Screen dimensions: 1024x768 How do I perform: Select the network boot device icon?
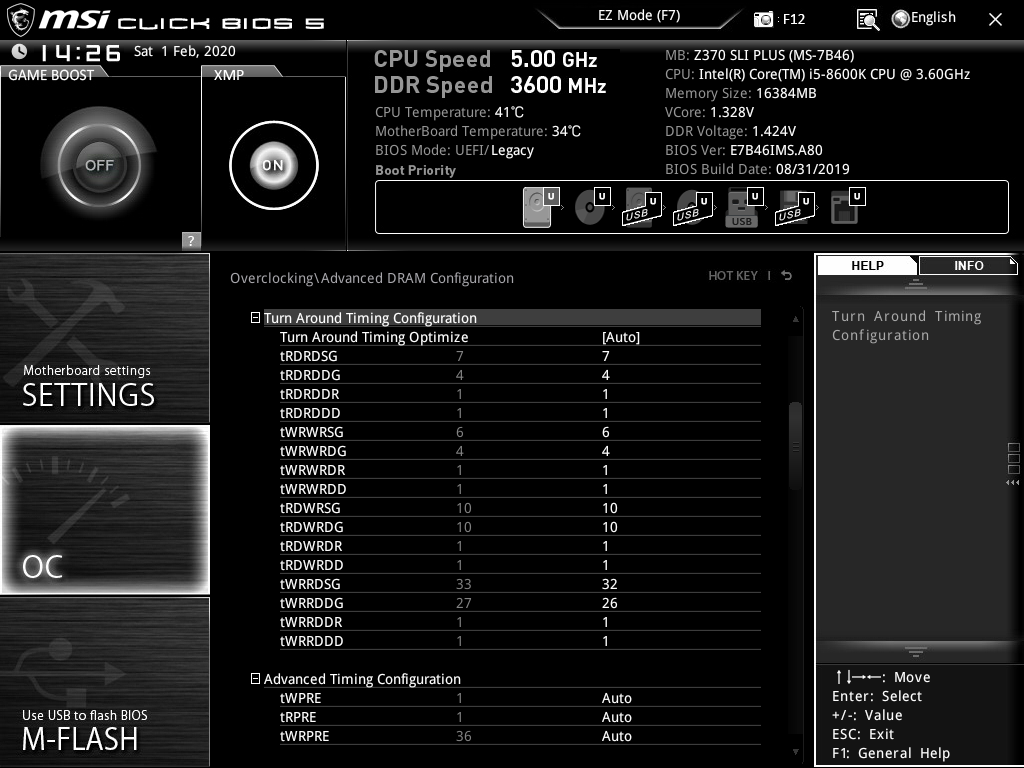[847, 208]
